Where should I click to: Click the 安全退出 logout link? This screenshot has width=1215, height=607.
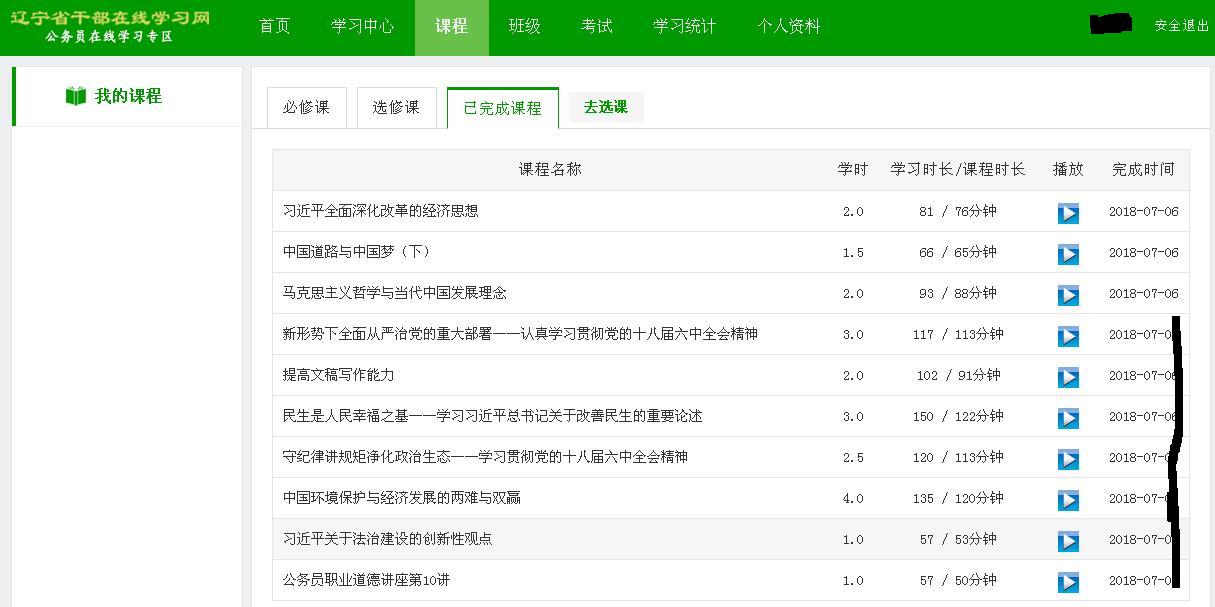click(x=1181, y=26)
